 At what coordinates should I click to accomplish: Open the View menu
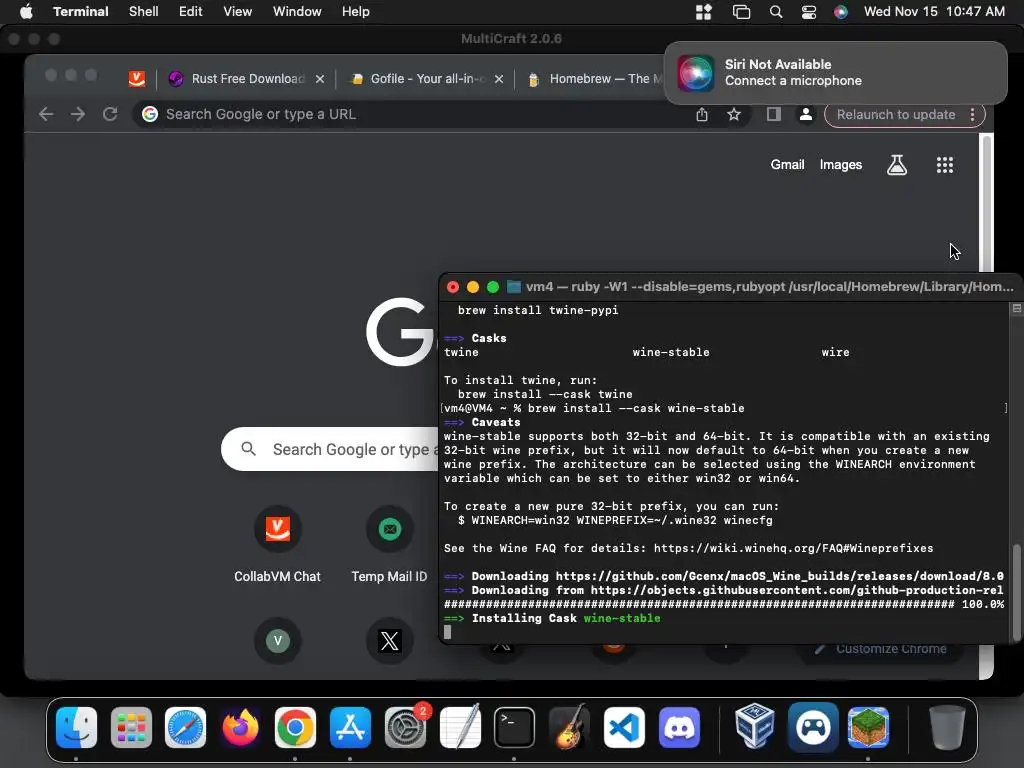(x=238, y=12)
